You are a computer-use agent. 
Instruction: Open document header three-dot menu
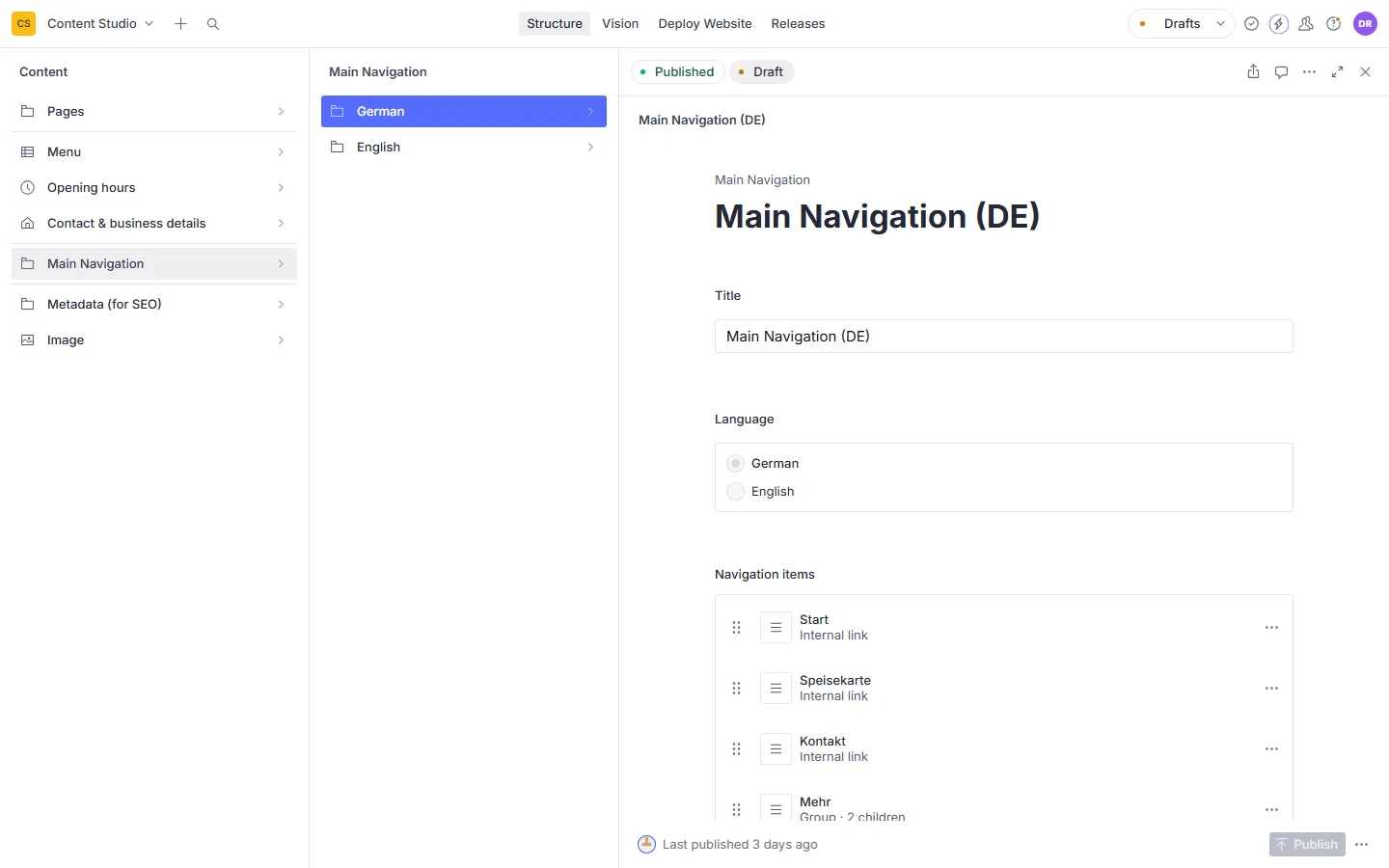pos(1309,71)
